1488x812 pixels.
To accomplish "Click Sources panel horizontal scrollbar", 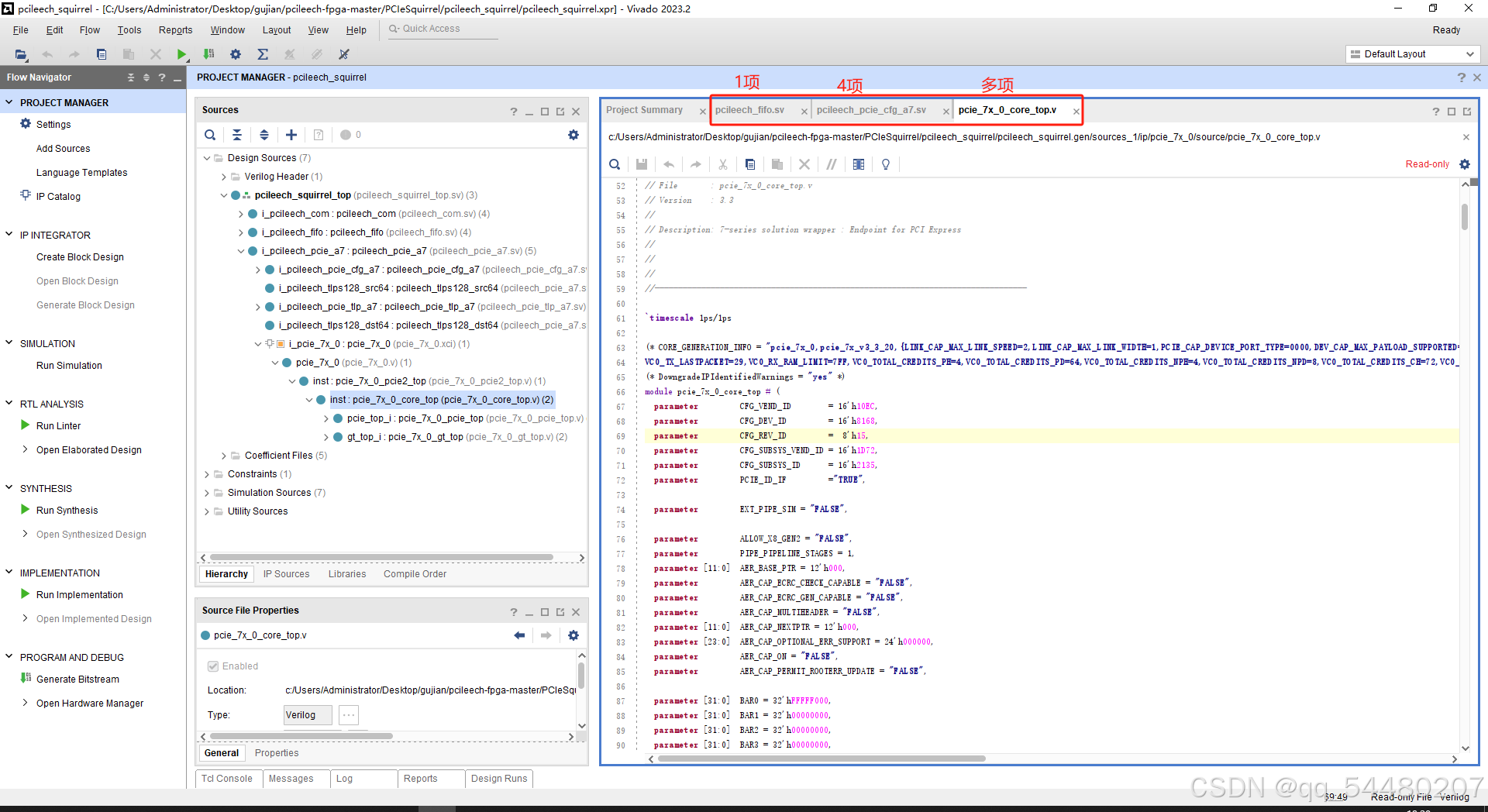I will coord(381,558).
